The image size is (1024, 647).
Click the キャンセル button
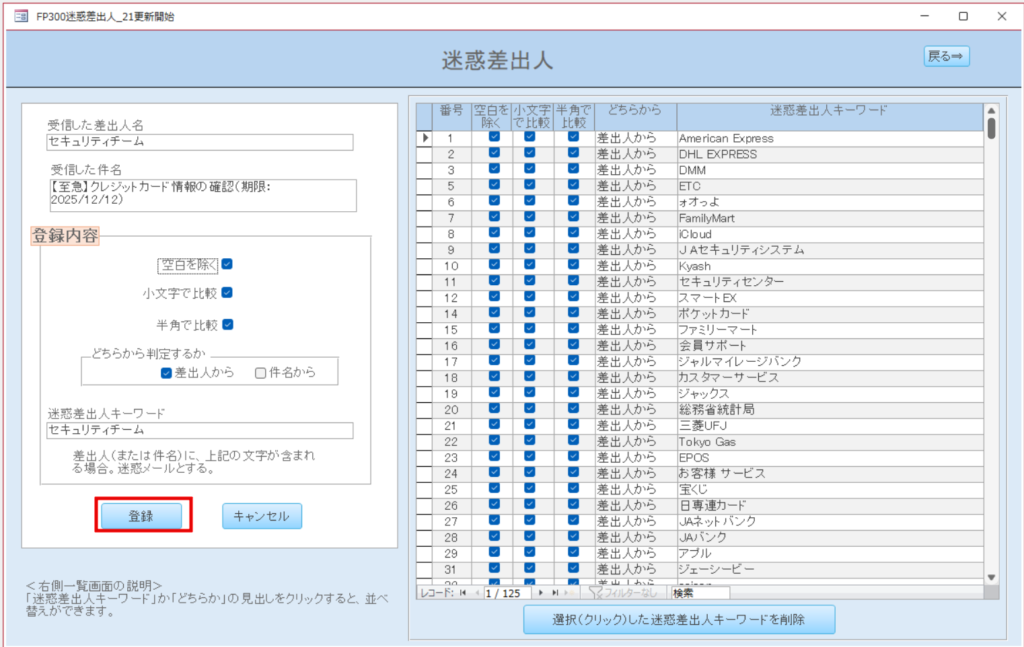[261, 516]
